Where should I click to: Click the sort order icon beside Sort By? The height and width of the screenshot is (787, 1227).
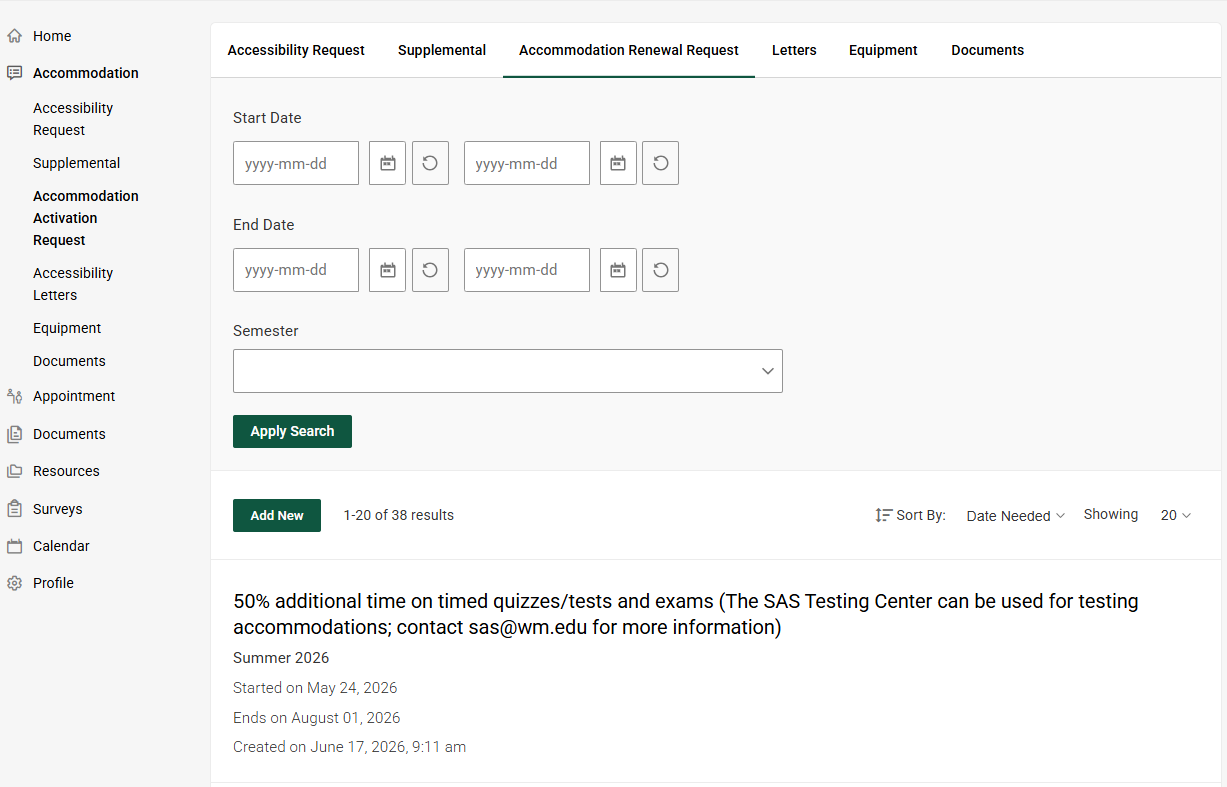click(x=883, y=515)
